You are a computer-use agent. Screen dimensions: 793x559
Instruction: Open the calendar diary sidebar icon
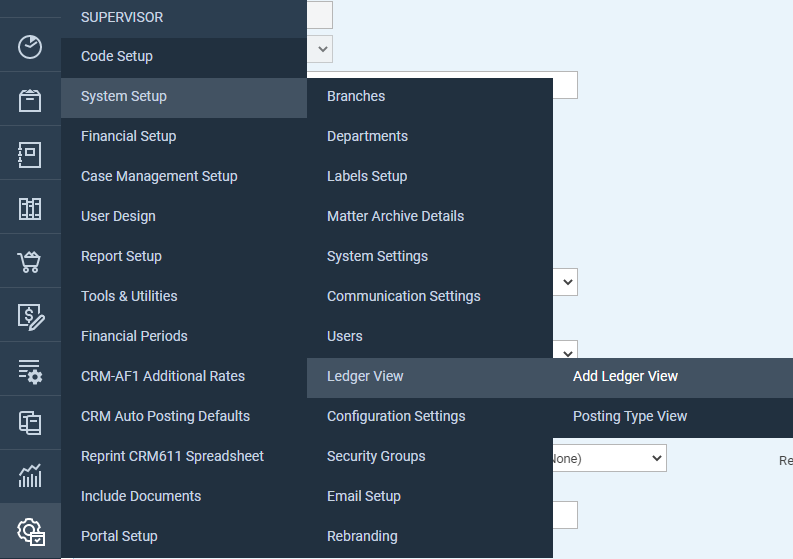click(30, 100)
